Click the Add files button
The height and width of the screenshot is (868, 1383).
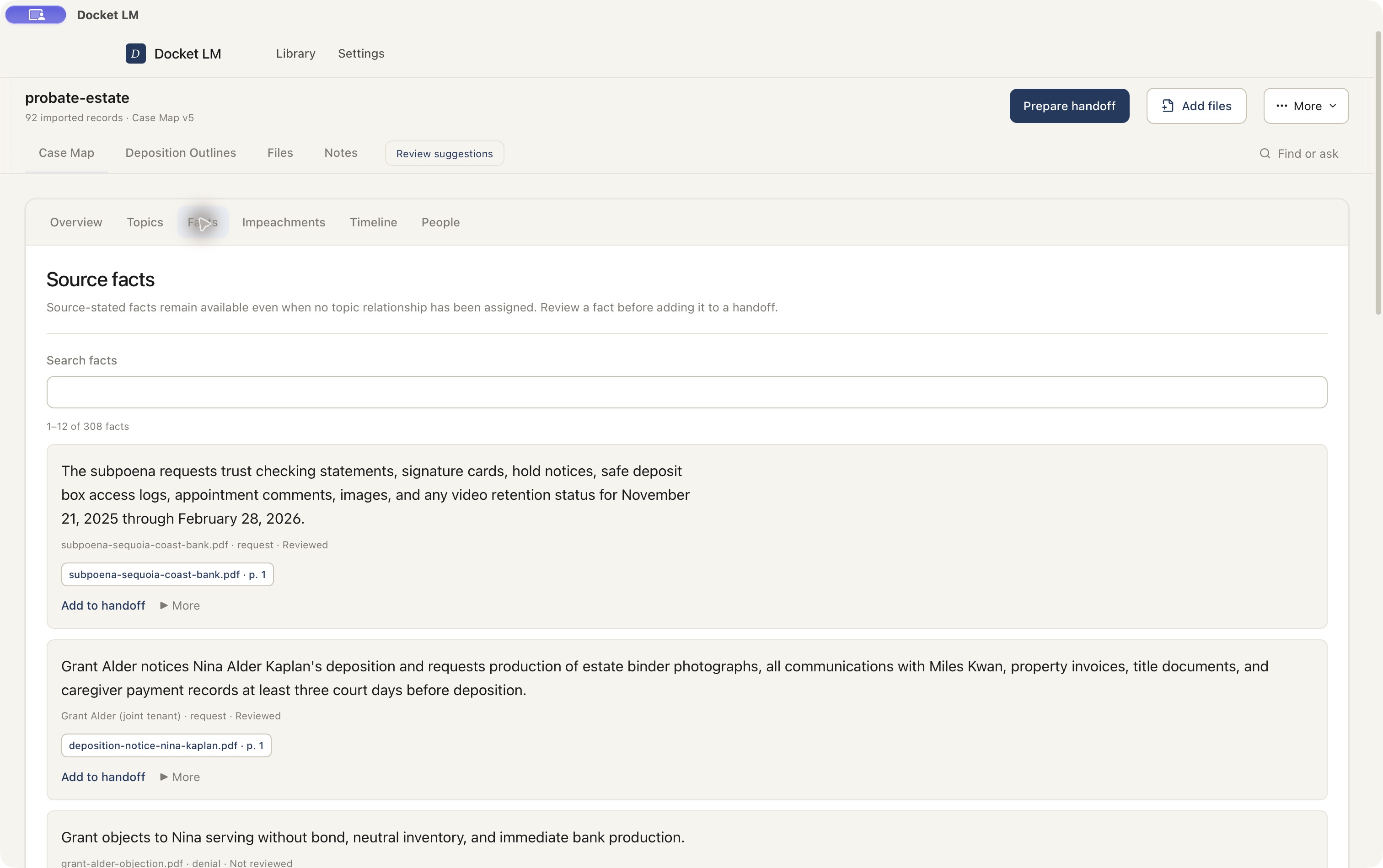coord(1196,106)
